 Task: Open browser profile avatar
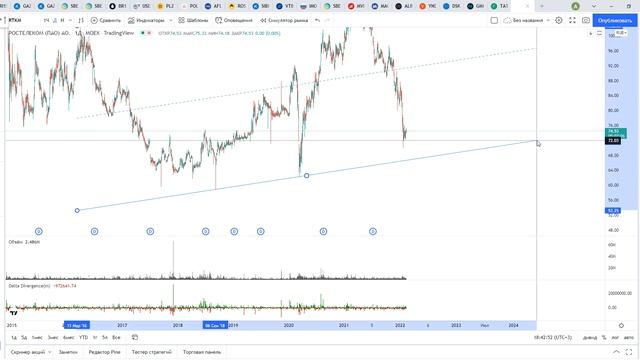pyautogui.click(x=576, y=6)
